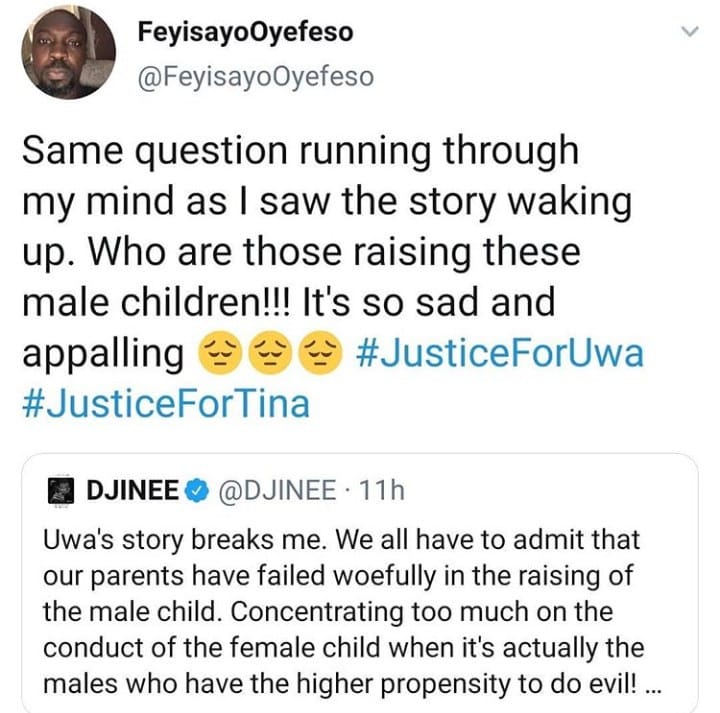Expand the tweet options chevron menu
Viewport: 720px width, 713px height.
coord(687,34)
